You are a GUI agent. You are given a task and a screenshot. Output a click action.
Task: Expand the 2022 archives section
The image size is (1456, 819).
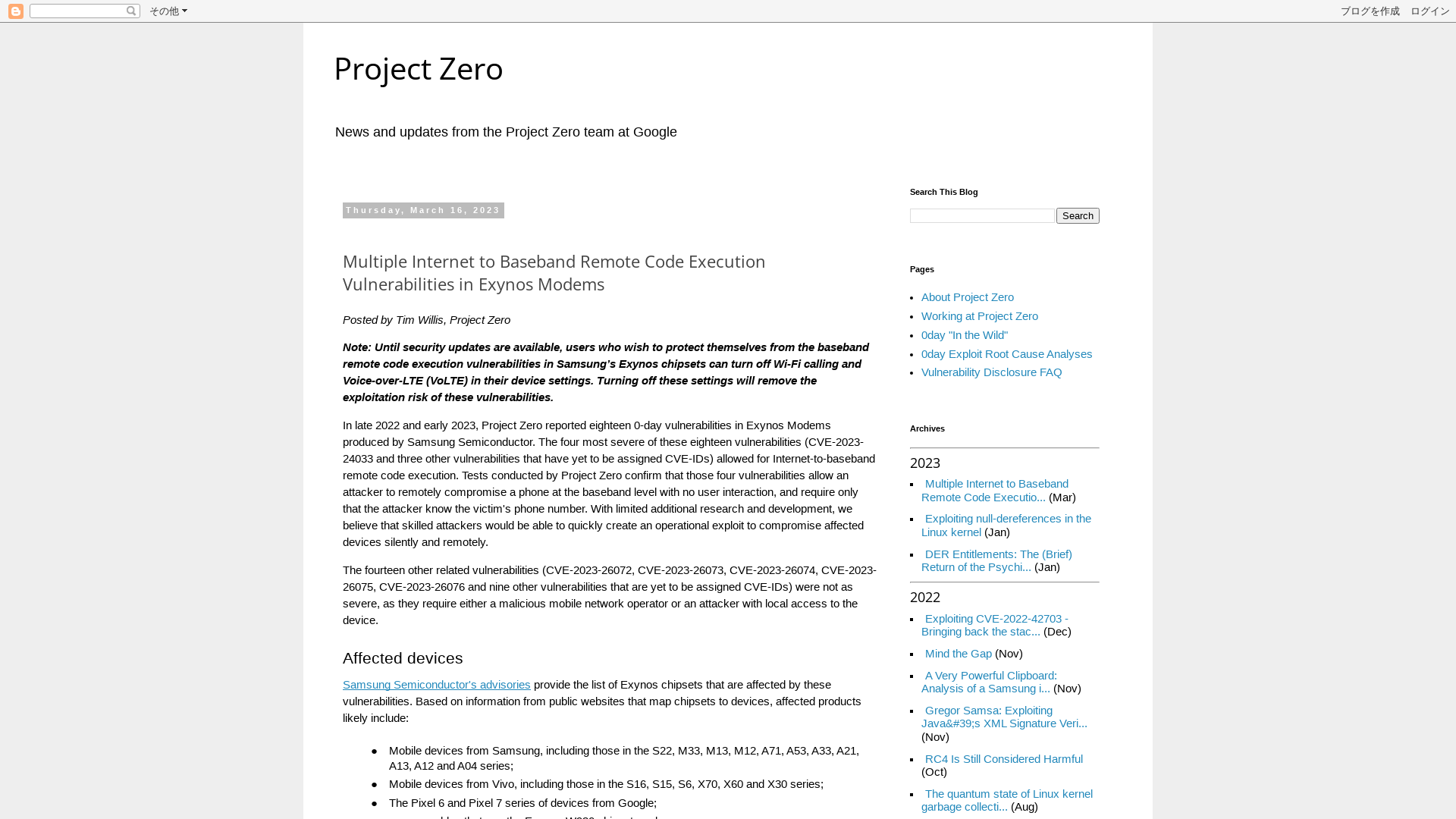tap(924, 597)
